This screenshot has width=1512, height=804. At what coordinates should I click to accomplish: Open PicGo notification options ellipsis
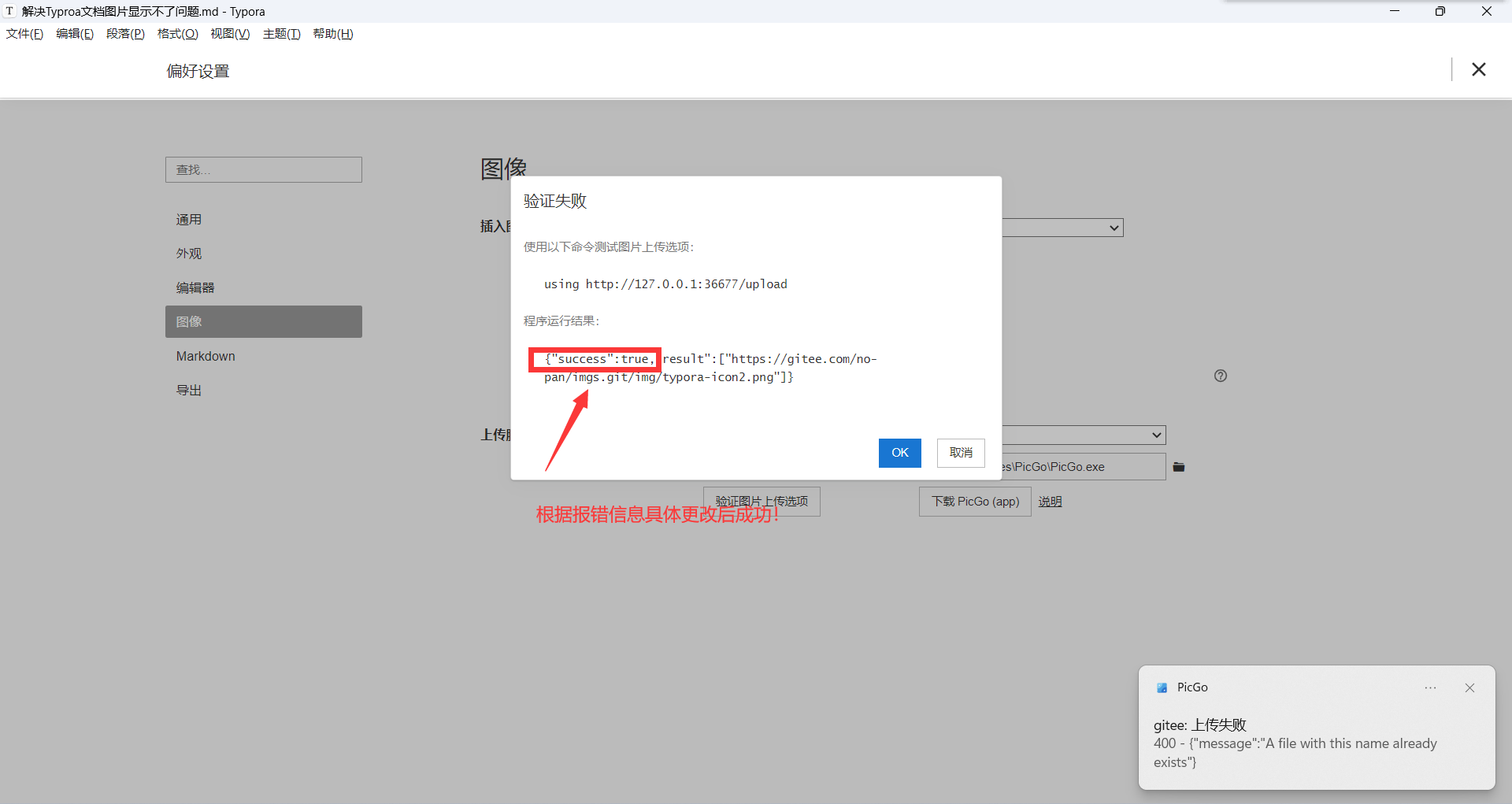pos(1430,687)
